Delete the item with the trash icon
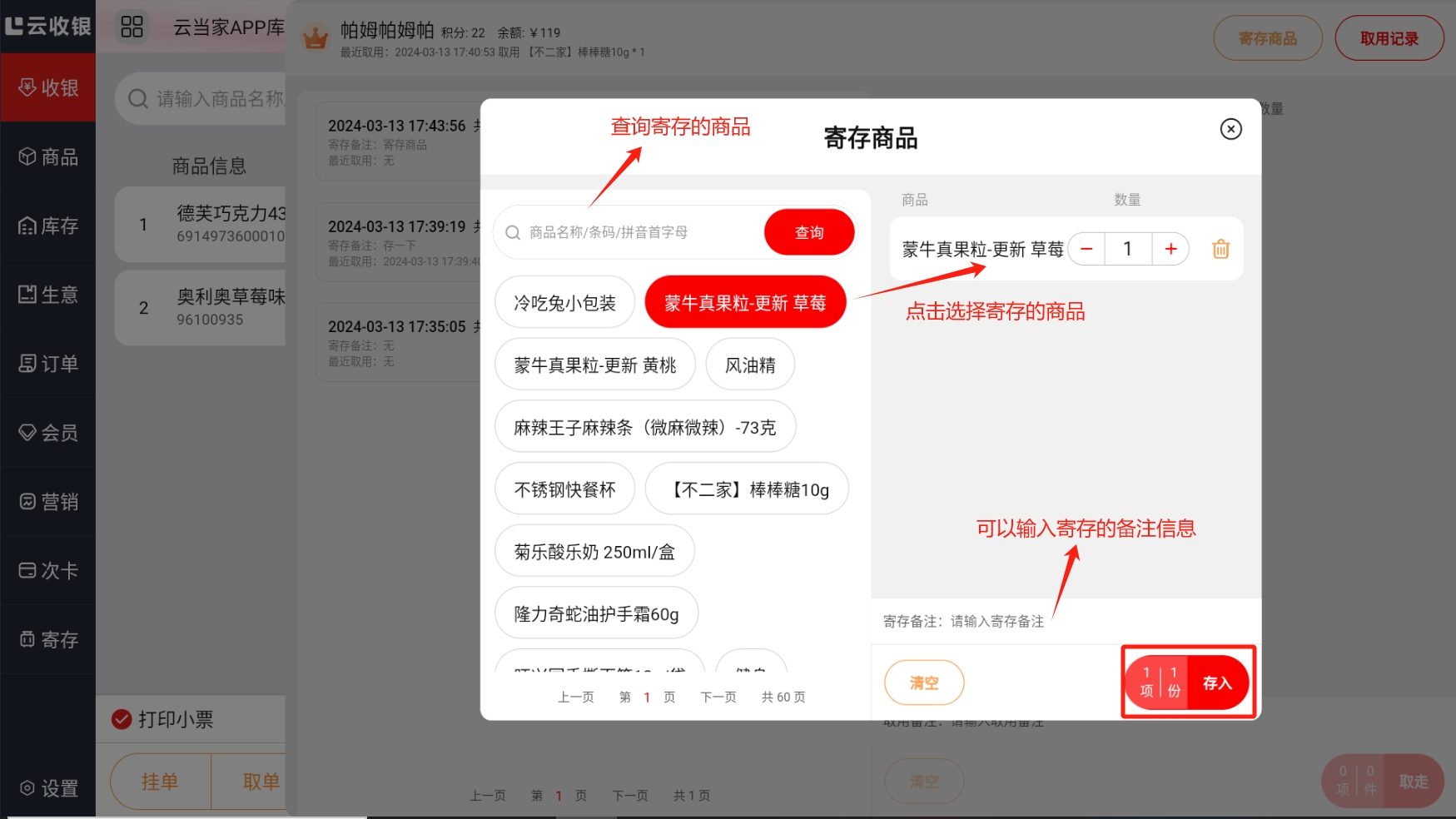The image size is (1456, 819). click(x=1220, y=249)
